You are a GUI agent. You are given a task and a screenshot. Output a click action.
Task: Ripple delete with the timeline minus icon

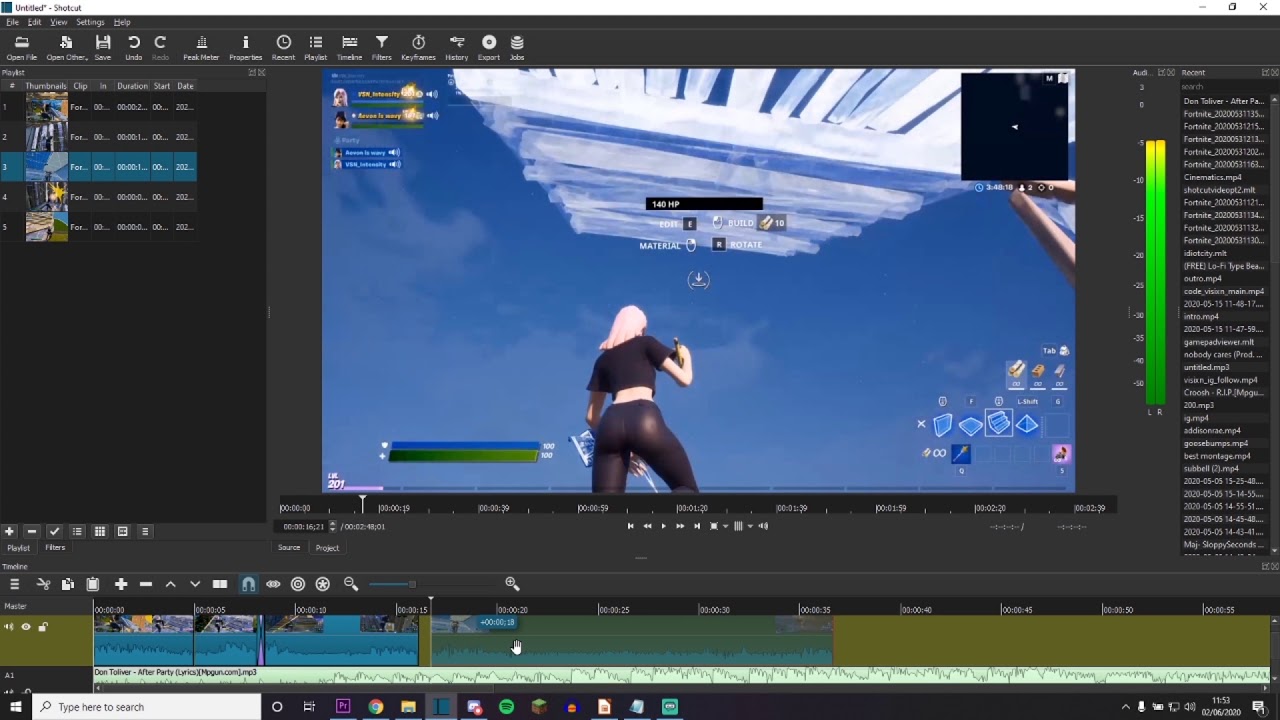tap(146, 584)
